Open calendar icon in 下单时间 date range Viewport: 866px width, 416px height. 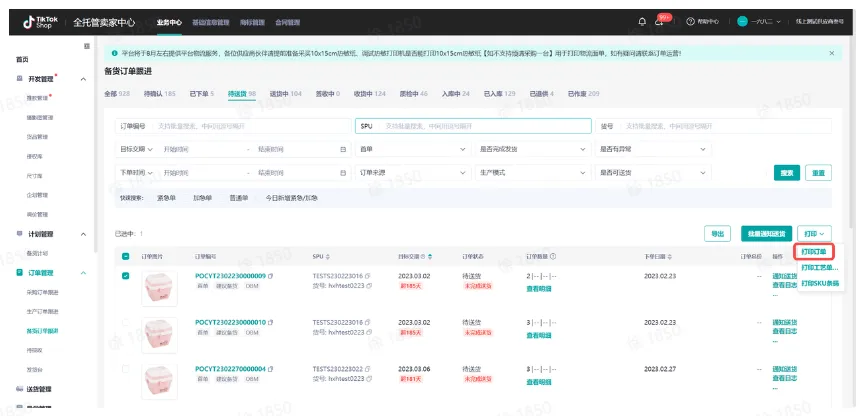(343, 173)
